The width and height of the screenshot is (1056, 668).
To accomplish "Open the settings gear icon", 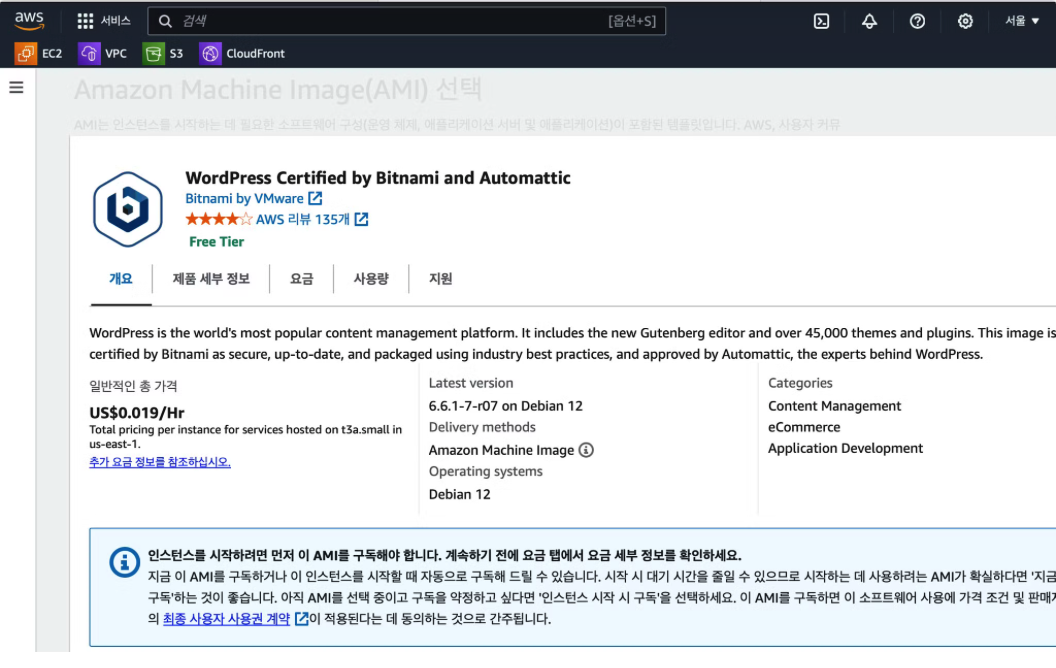I will [x=965, y=22].
